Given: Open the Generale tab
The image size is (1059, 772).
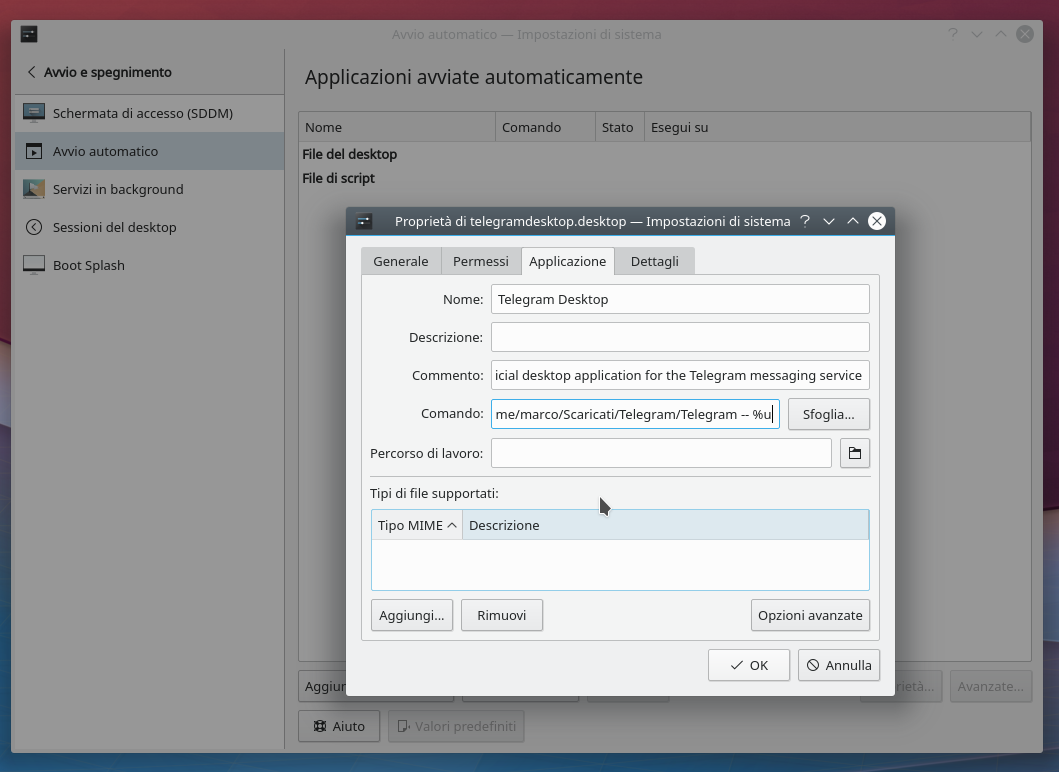Looking at the screenshot, I should click(401, 261).
